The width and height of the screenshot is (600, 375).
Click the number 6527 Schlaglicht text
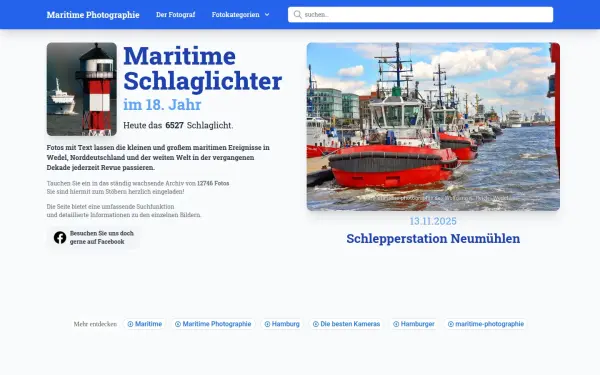(178, 125)
